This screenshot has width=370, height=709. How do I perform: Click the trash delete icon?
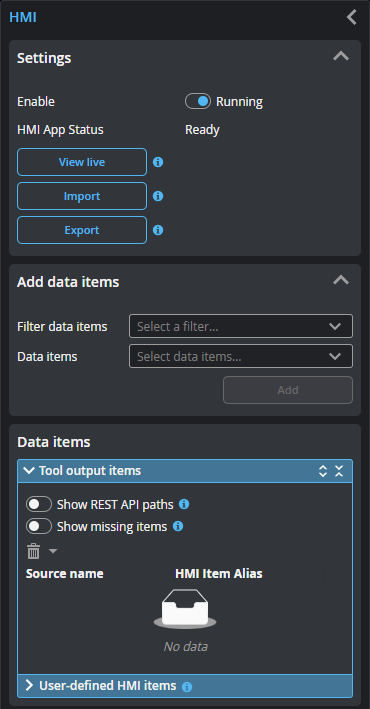click(x=33, y=551)
